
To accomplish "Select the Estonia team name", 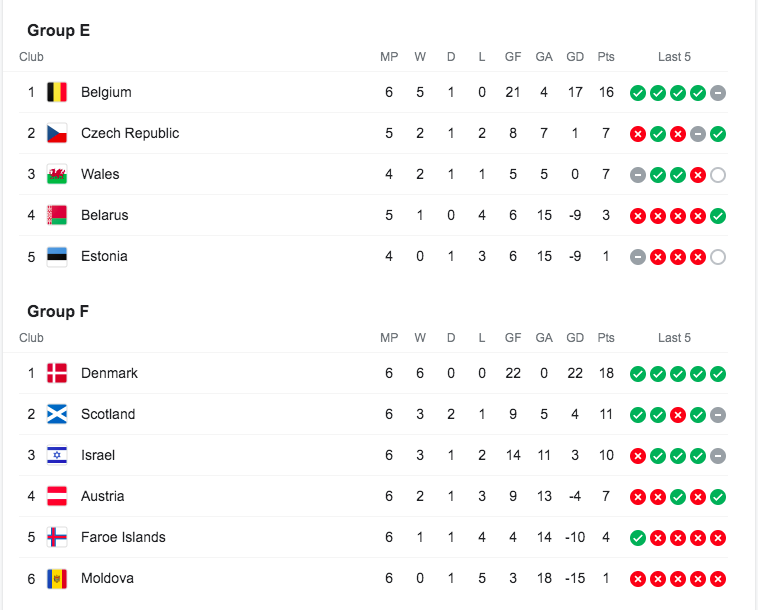I will (x=104, y=256).
